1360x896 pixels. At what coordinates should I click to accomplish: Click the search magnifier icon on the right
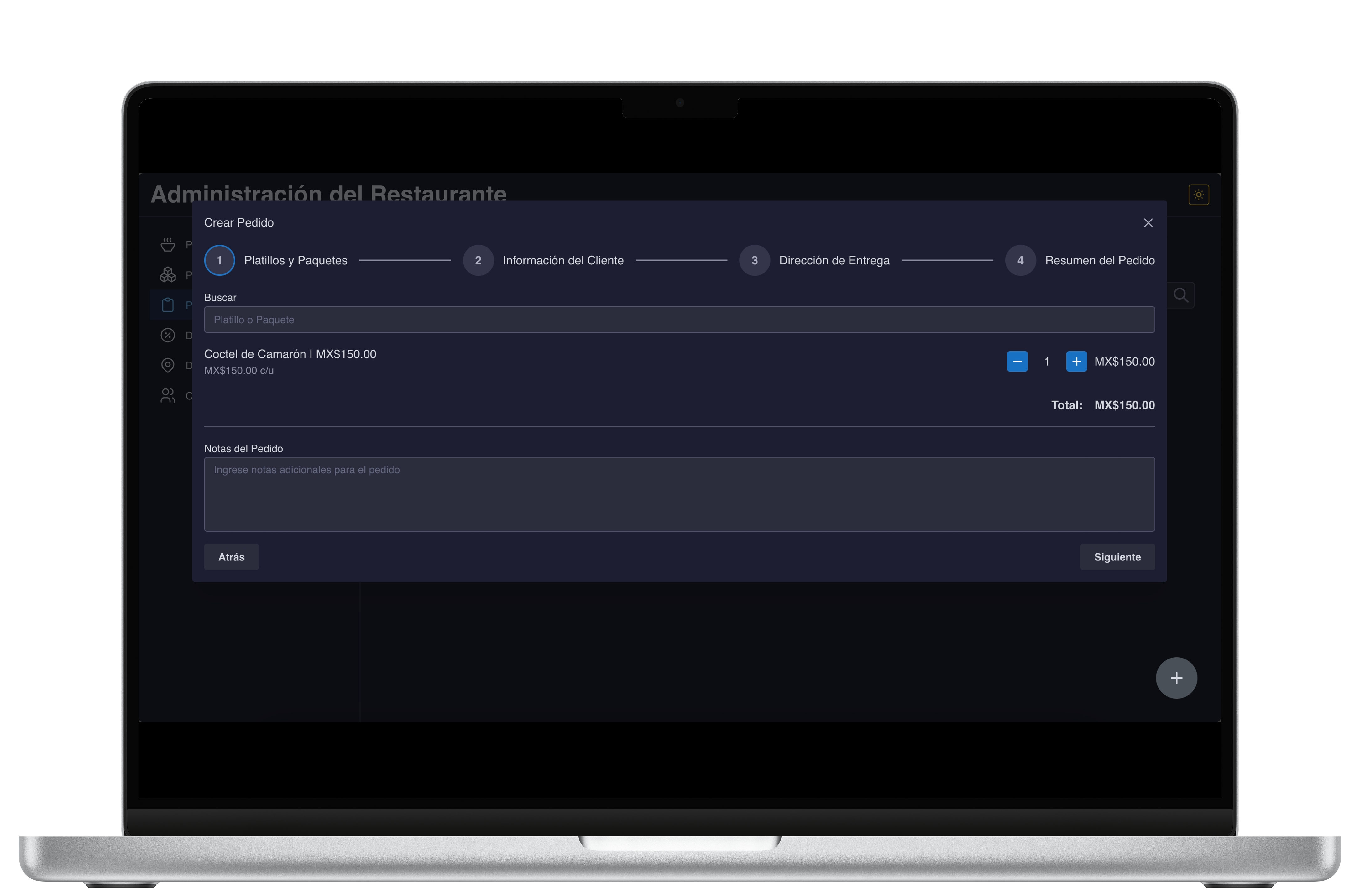[1181, 295]
